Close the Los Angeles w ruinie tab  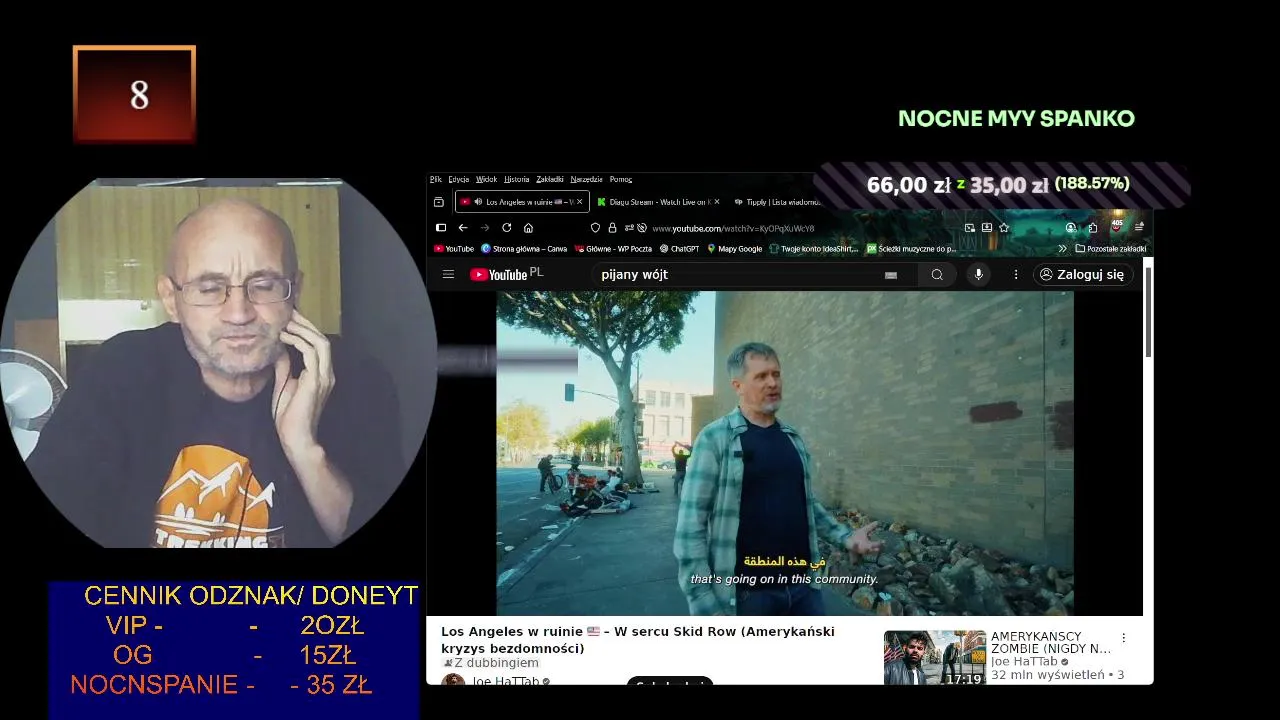[579, 202]
